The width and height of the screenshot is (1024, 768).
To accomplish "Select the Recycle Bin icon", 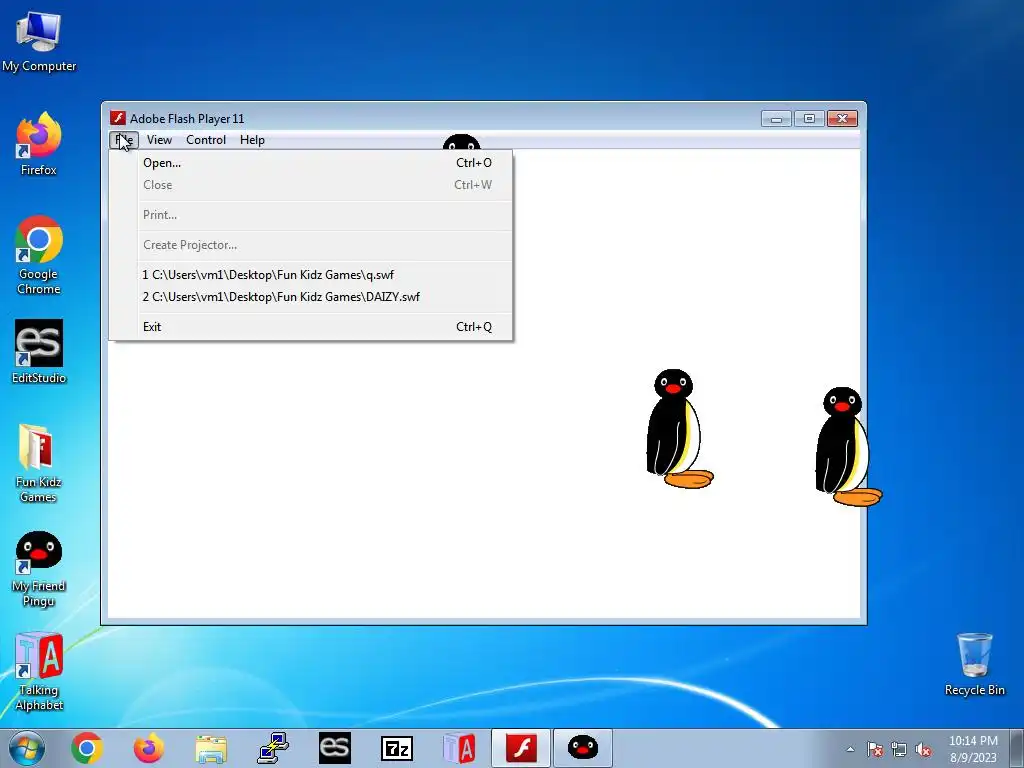I will point(974,664).
